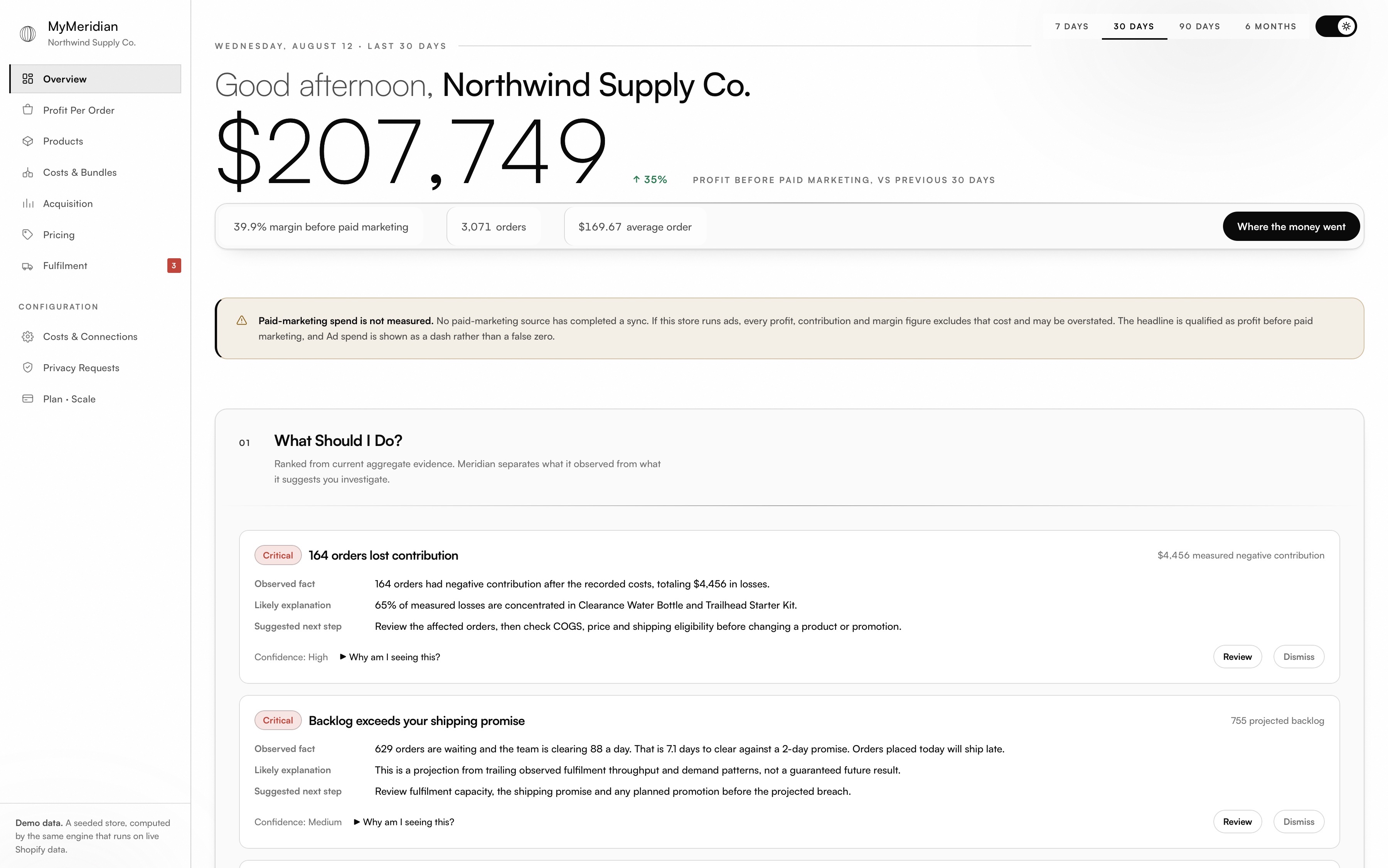
Task: Click '755 projected backlog' text
Action: point(1277,720)
